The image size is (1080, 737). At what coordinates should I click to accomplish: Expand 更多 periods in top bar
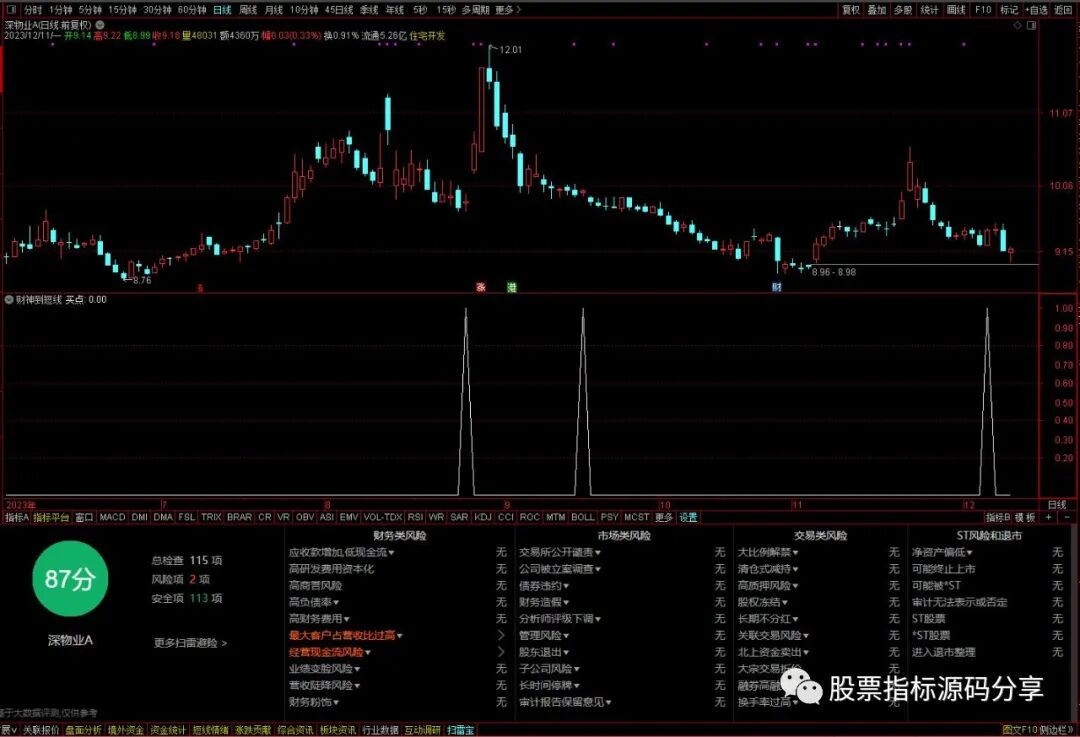(508, 10)
